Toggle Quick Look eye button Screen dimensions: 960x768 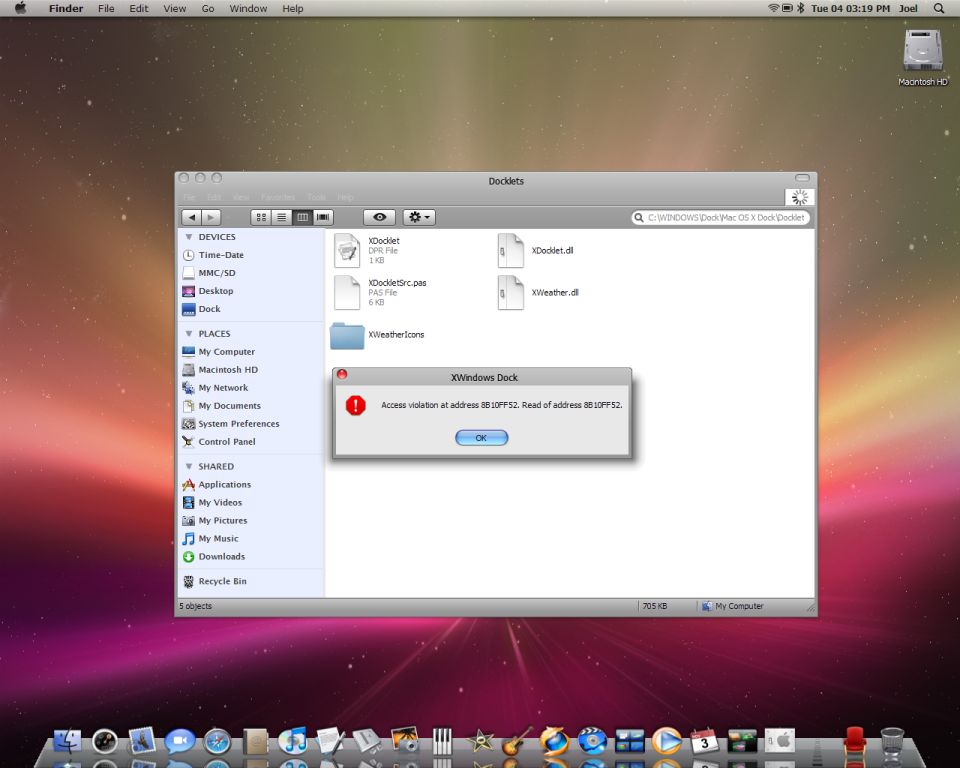coord(379,217)
